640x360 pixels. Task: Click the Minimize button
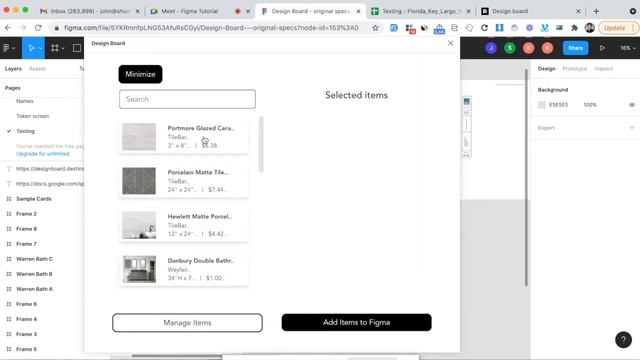140,74
